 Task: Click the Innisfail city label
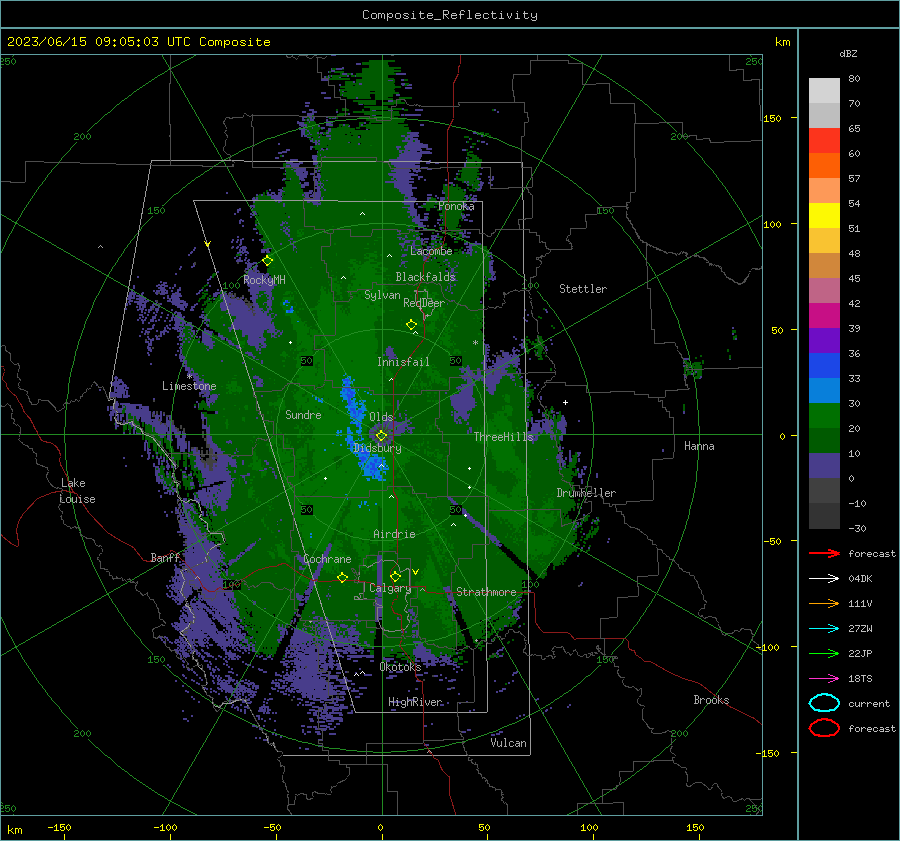403,362
